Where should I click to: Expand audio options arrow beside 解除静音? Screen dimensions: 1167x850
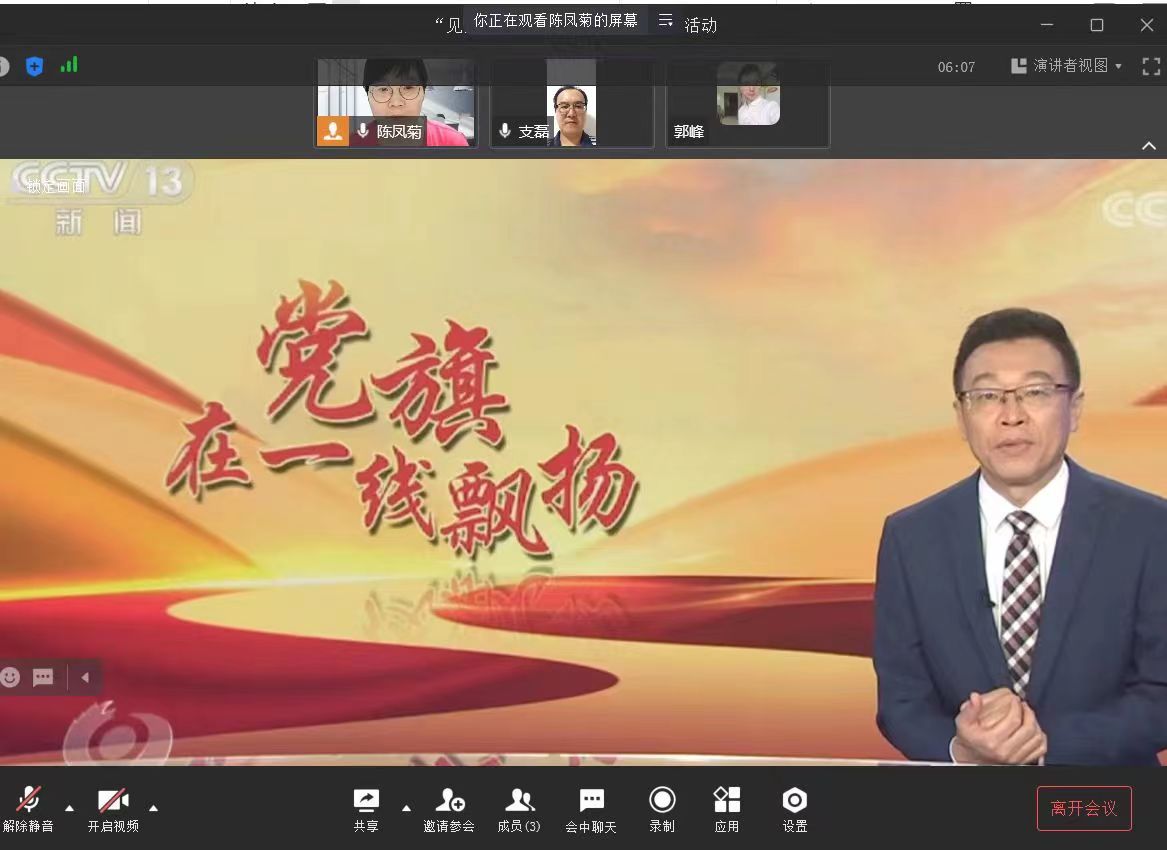pyautogui.click(x=69, y=808)
